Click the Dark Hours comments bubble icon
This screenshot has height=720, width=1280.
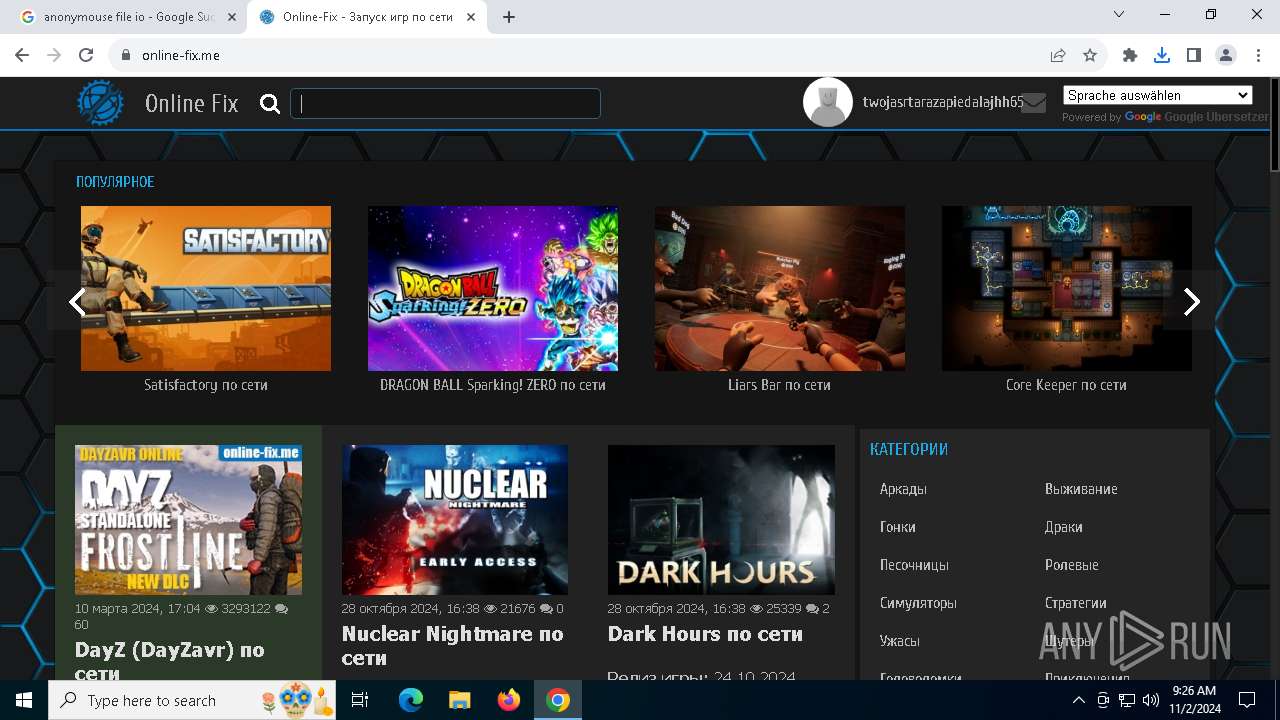click(x=812, y=608)
